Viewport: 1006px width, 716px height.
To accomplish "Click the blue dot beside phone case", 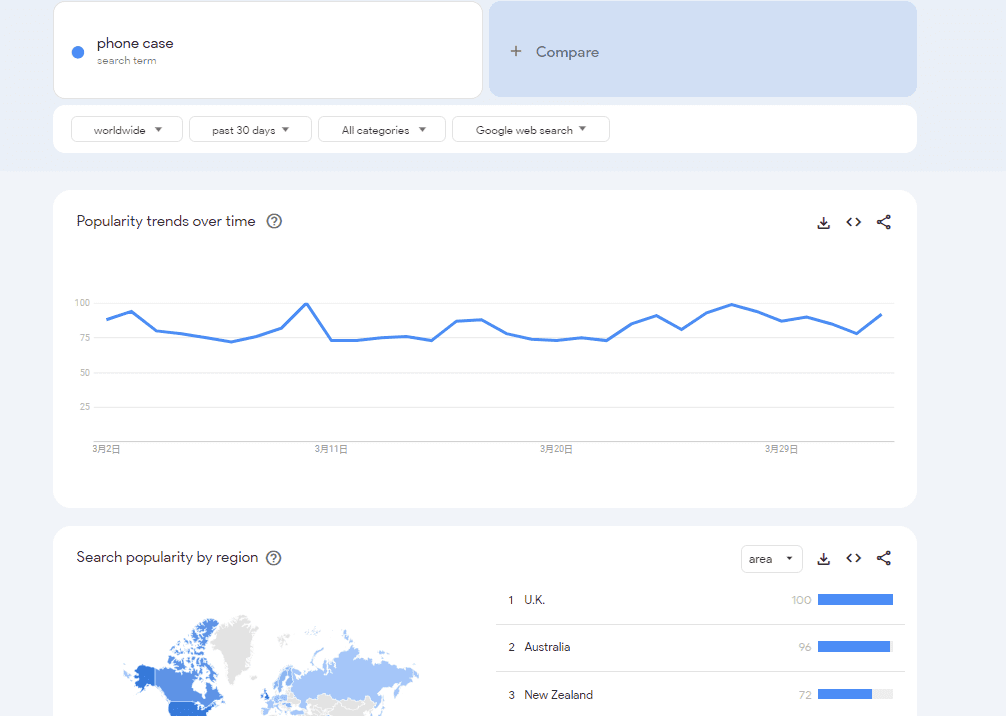I will [x=78, y=52].
